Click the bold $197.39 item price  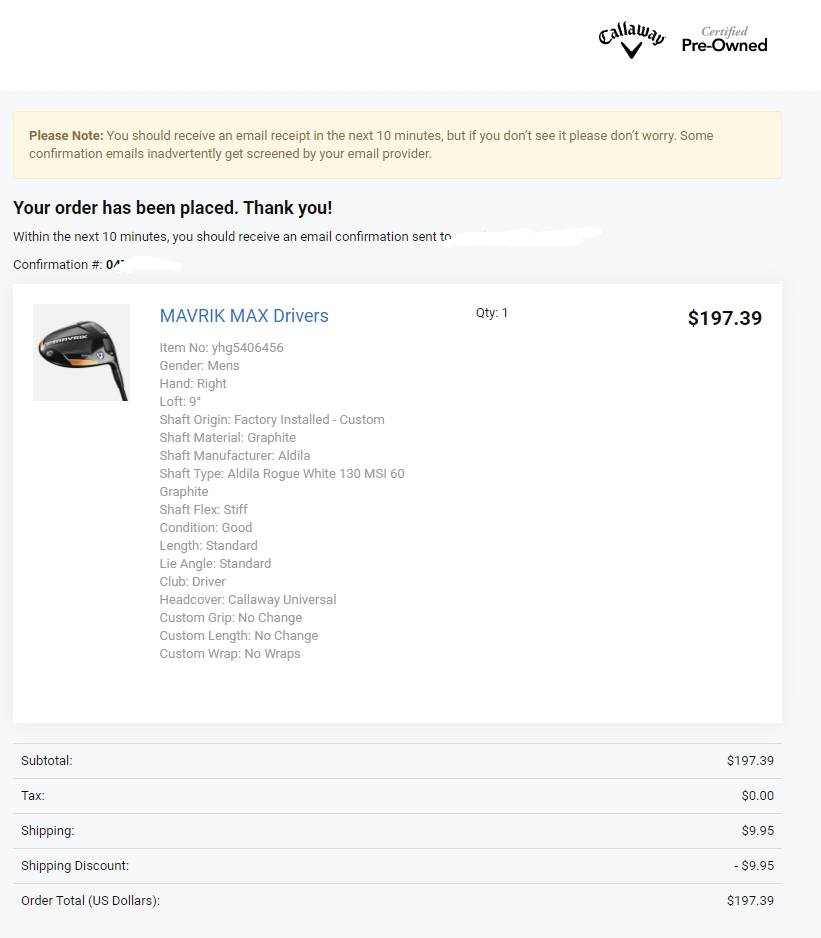tap(724, 318)
